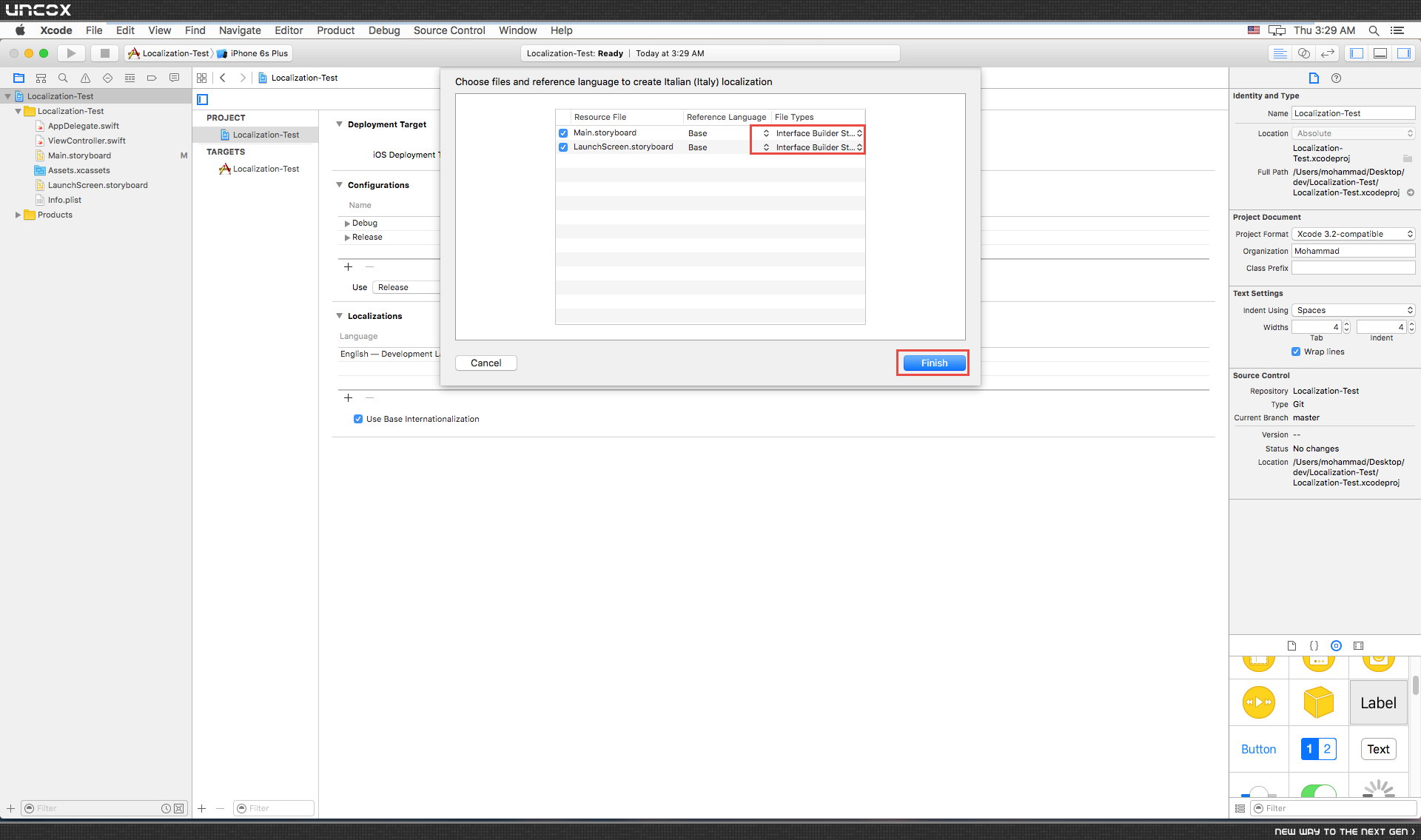Click the Class Prefix field

coord(1354,268)
